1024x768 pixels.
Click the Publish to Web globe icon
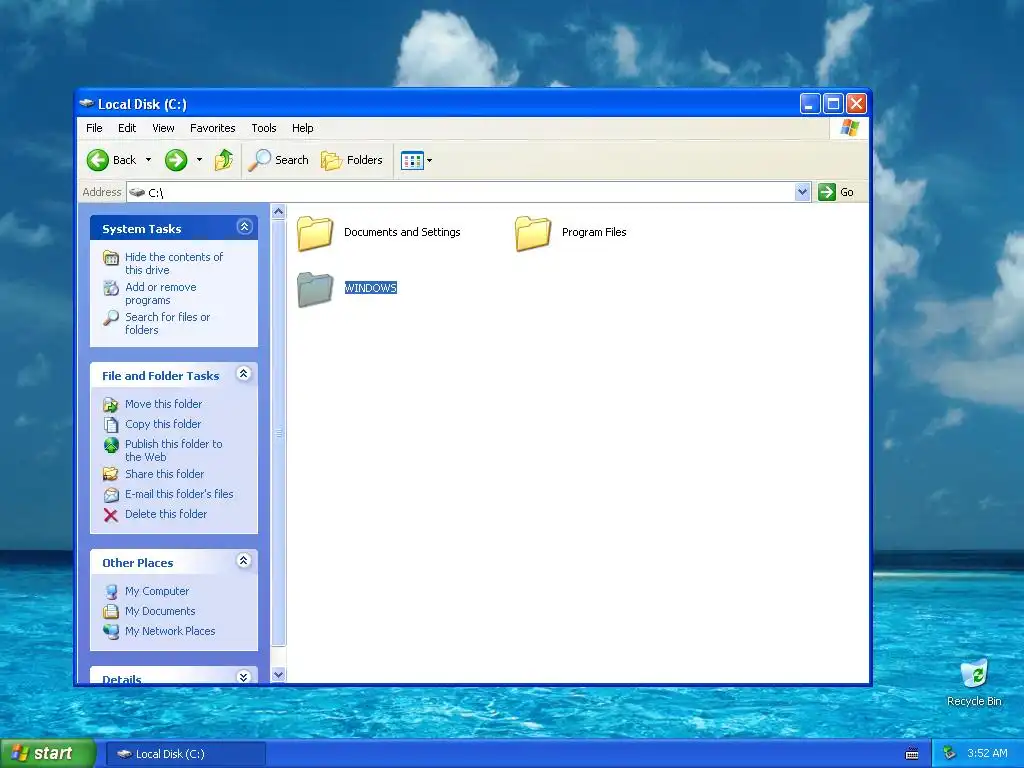pyautogui.click(x=111, y=445)
